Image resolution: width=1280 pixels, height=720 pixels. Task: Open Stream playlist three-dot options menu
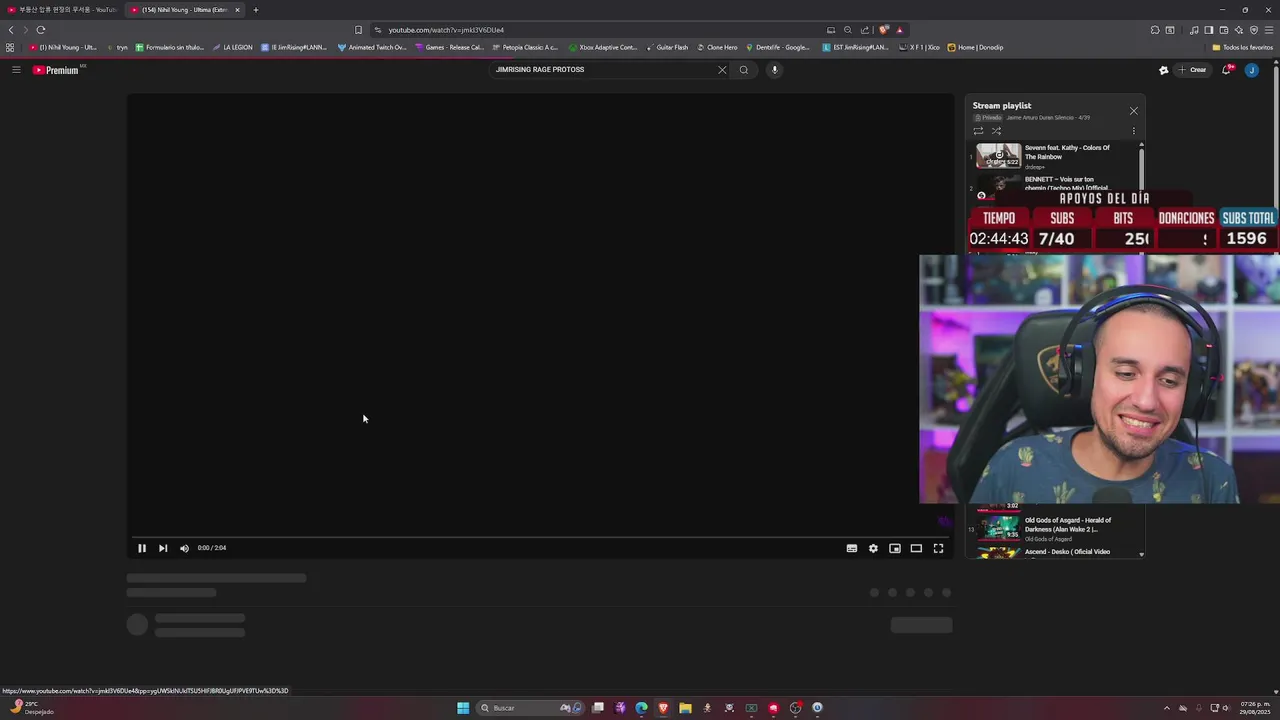(1133, 131)
